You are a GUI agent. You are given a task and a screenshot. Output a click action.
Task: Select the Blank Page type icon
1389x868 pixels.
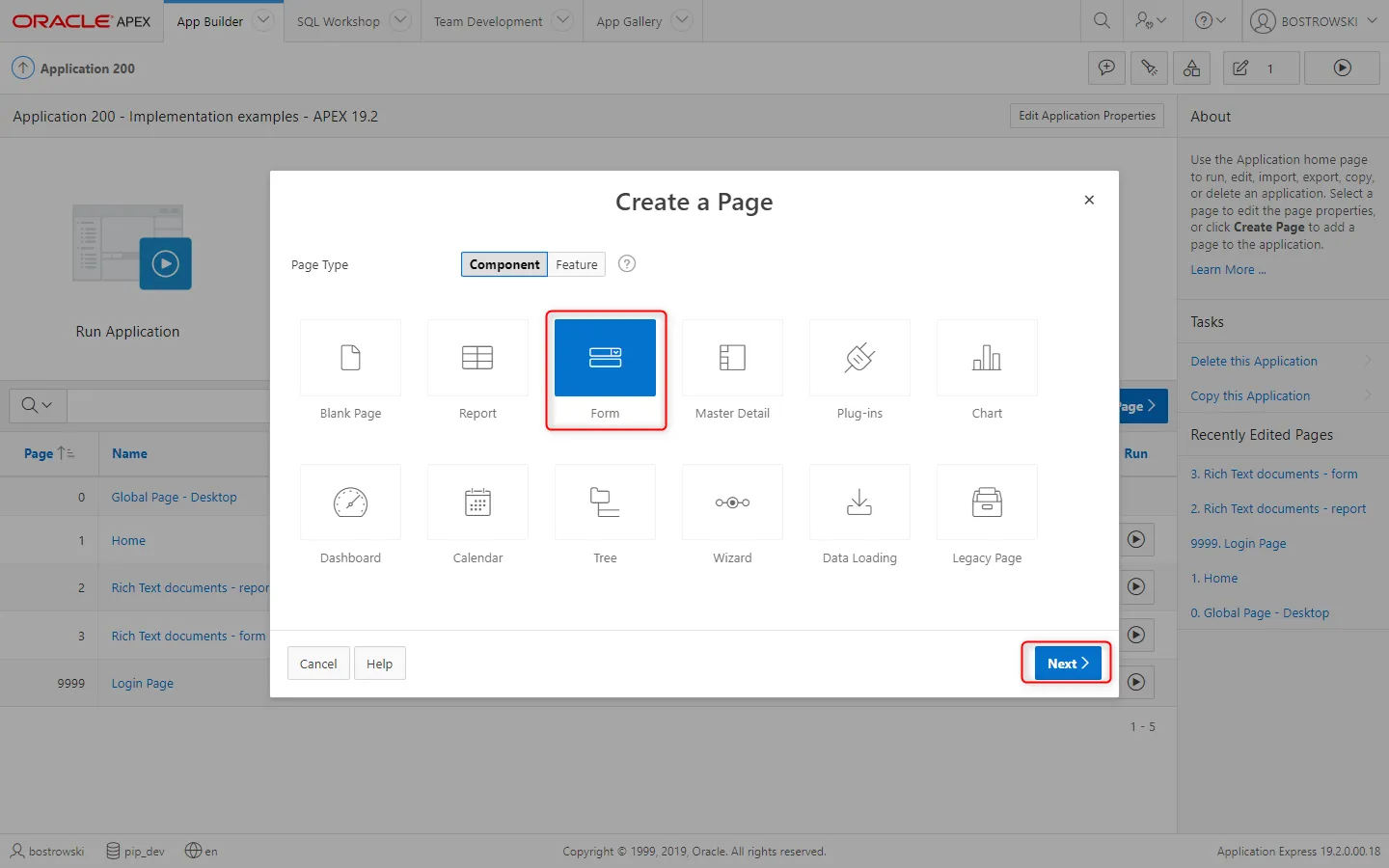click(x=350, y=359)
